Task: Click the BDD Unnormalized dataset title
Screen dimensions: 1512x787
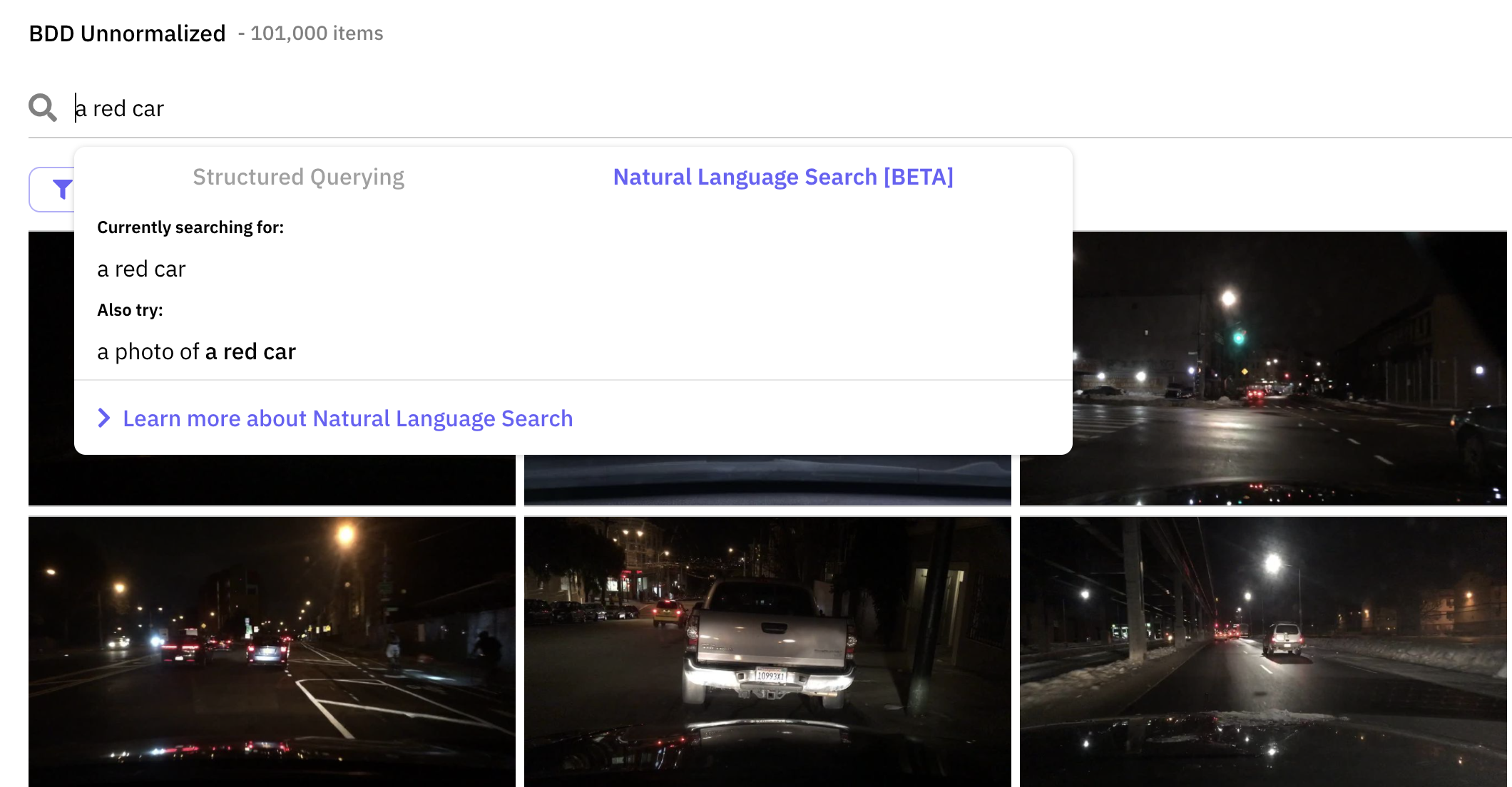Action: coord(127,34)
